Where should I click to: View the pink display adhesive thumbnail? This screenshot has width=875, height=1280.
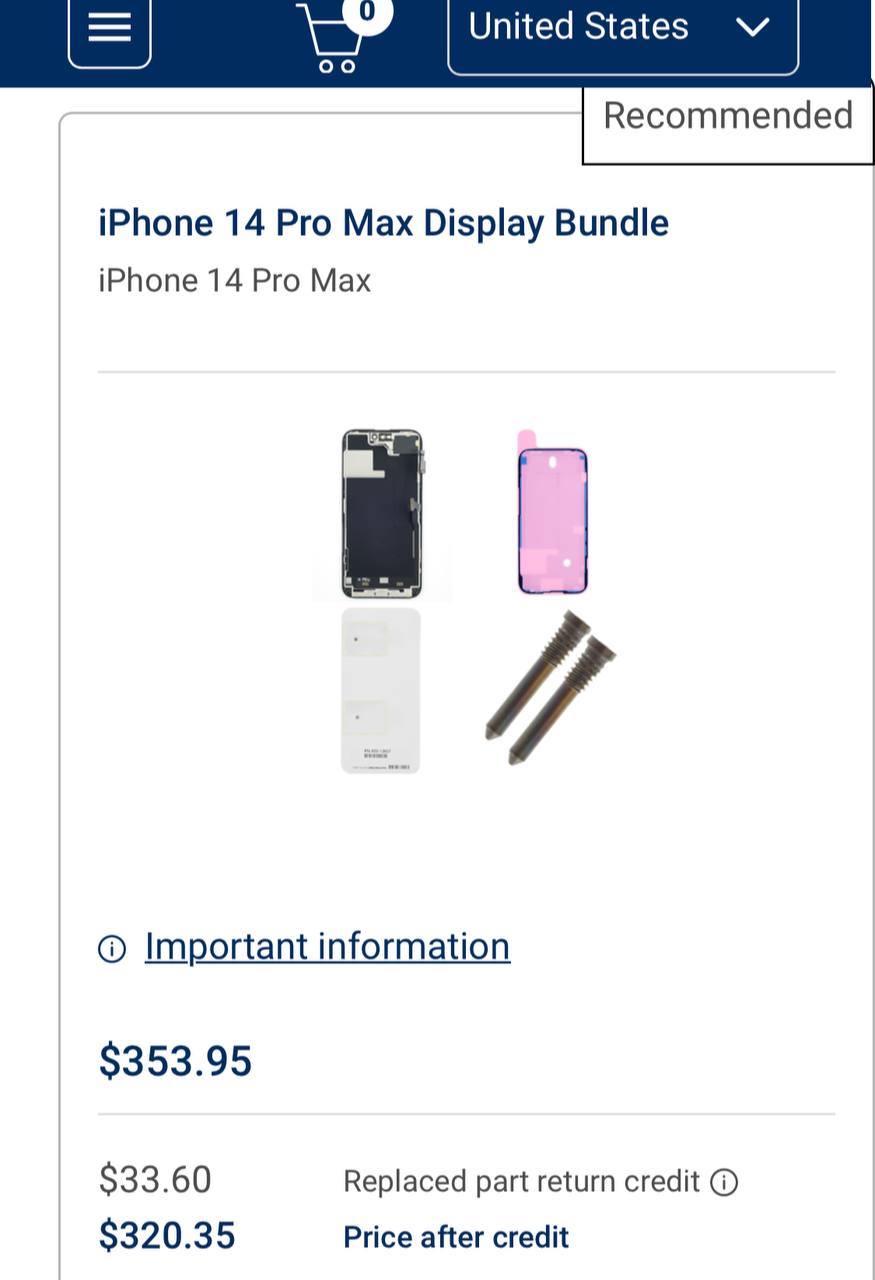551,512
